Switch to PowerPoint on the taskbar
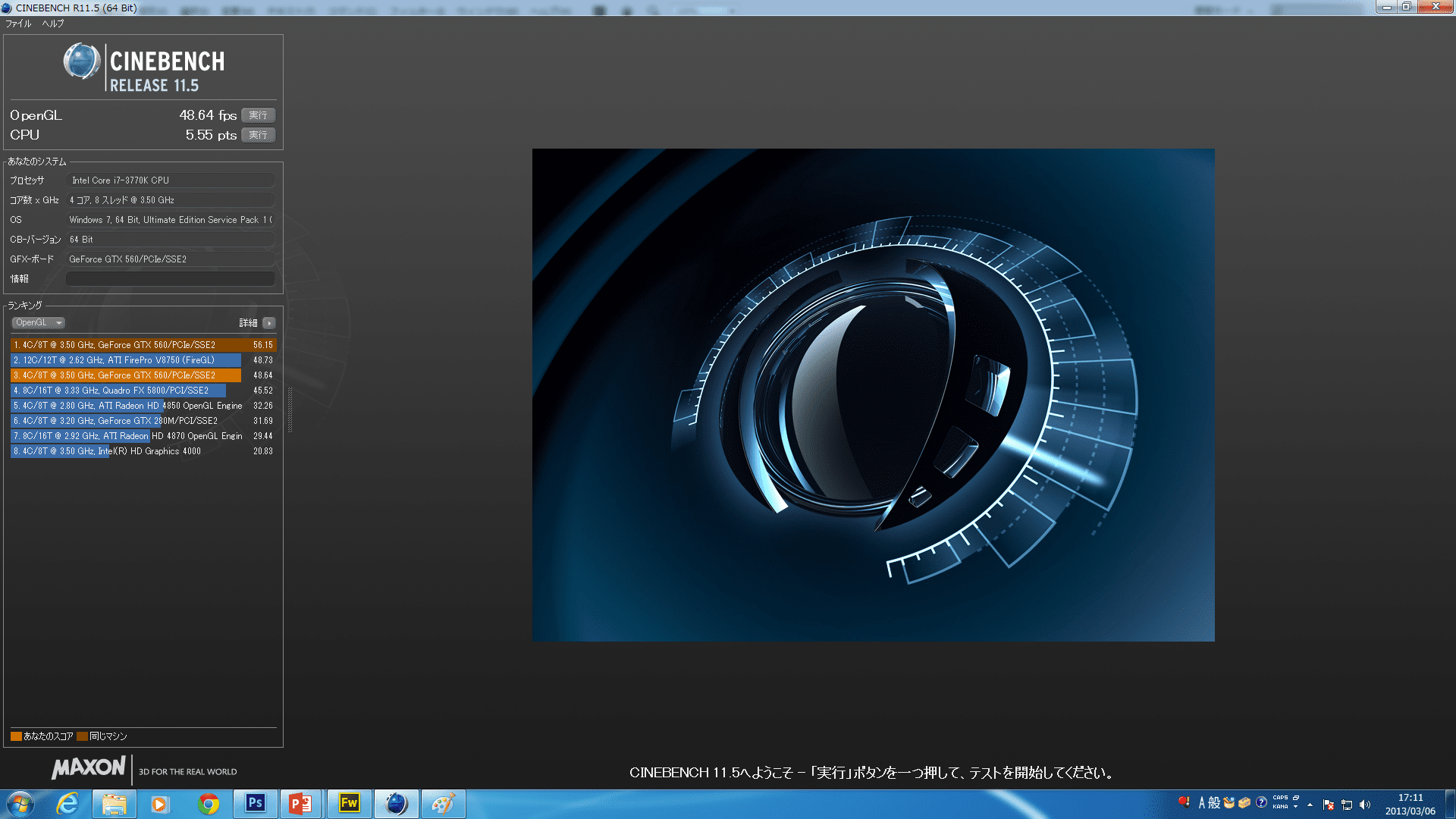Viewport: 1456px width, 819px height. point(301,804)
